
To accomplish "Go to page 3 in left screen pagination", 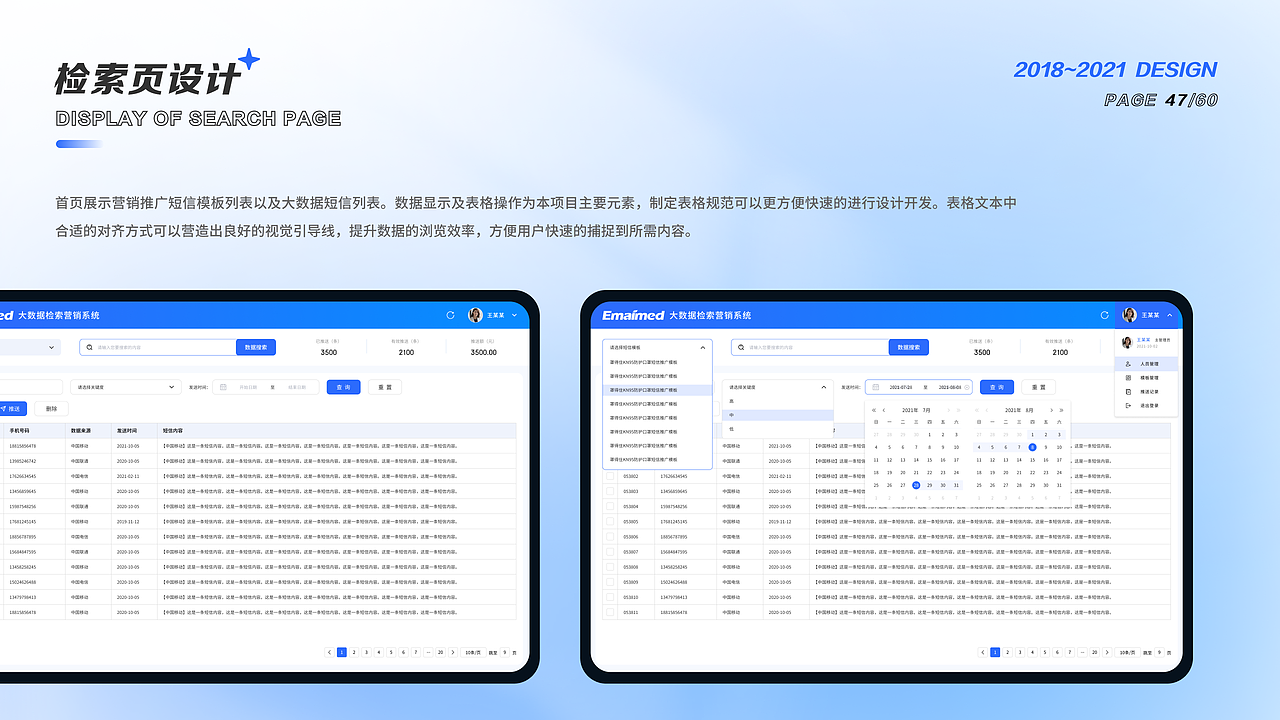I will [366, 652].
